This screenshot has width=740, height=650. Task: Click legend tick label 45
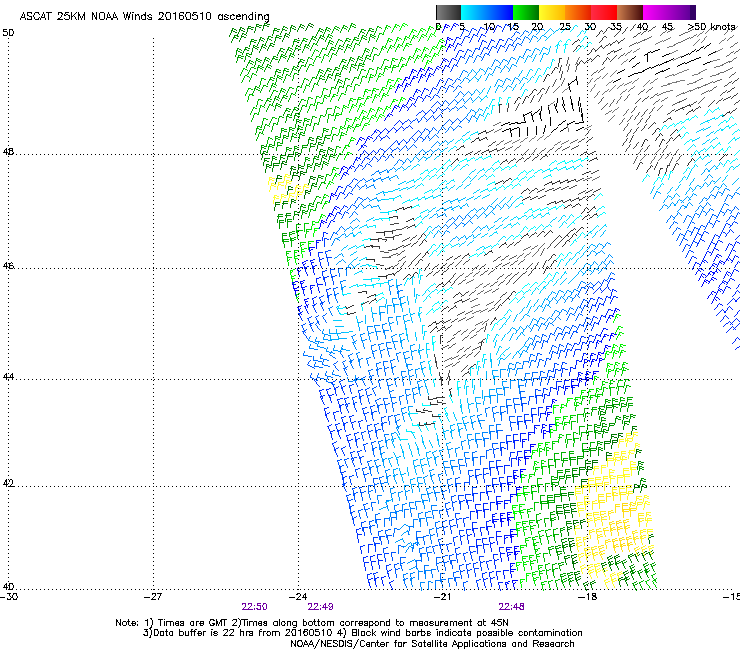tap(667, 26)
